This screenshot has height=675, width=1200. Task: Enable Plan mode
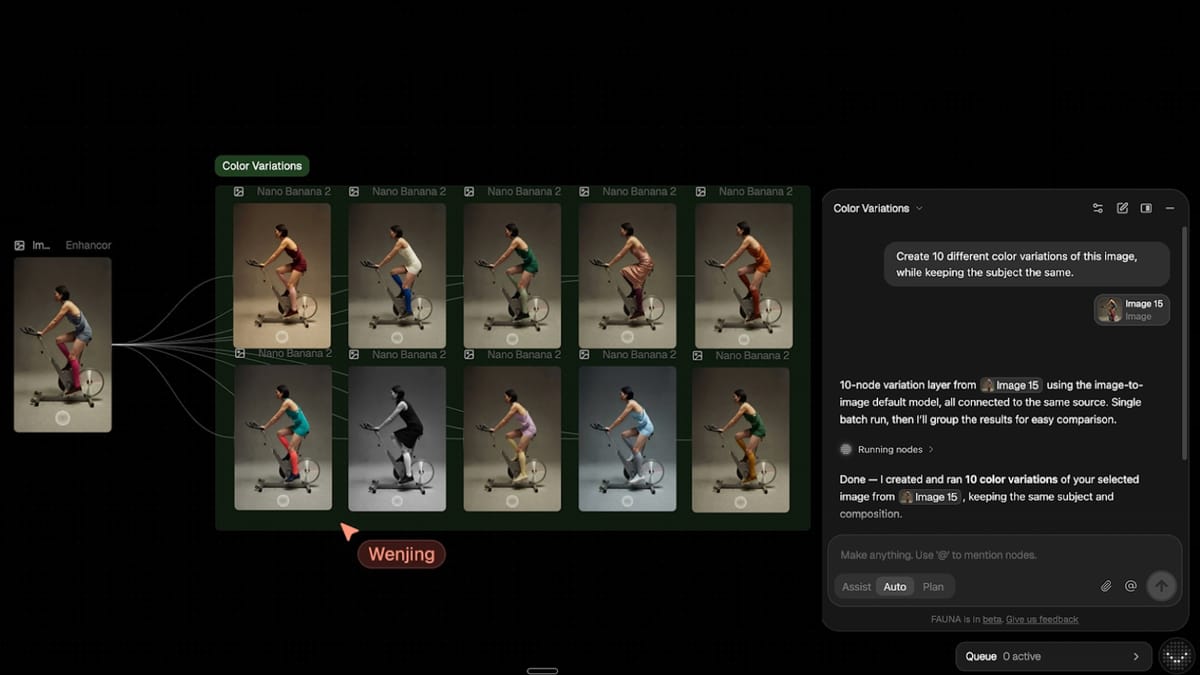coord(933,586)
